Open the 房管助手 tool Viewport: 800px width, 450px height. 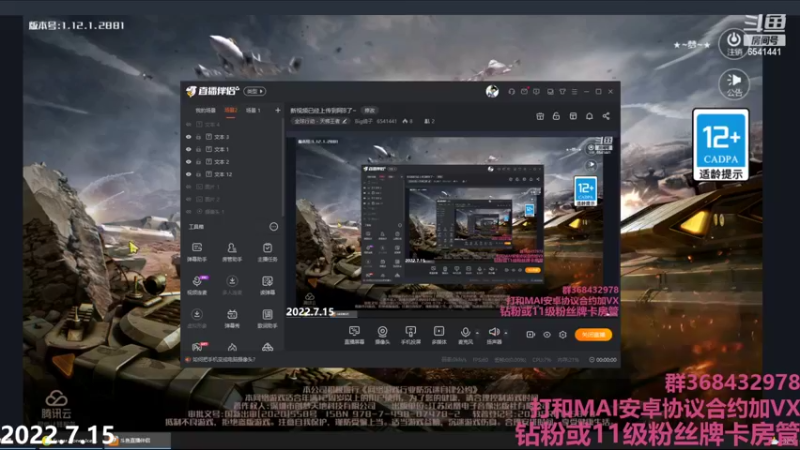(232, 252)
